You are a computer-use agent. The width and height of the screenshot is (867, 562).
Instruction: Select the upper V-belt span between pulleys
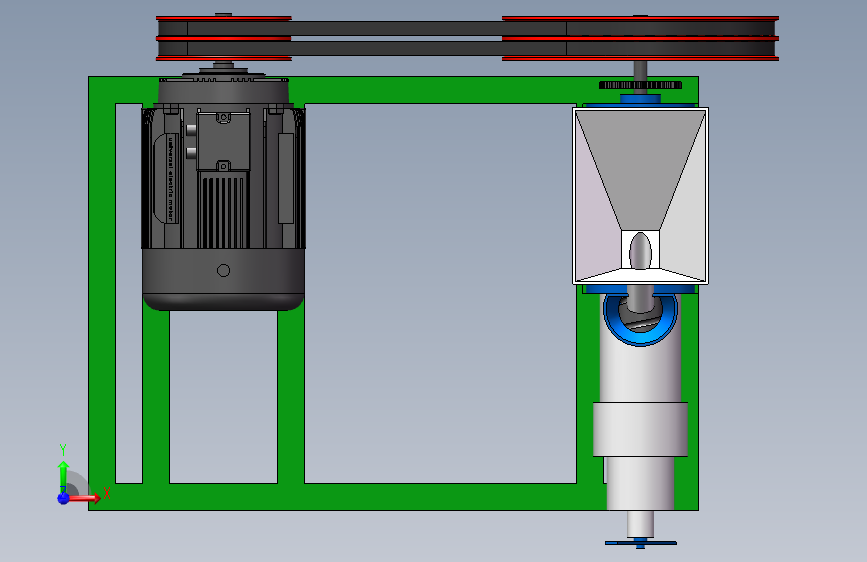point(396,28)
